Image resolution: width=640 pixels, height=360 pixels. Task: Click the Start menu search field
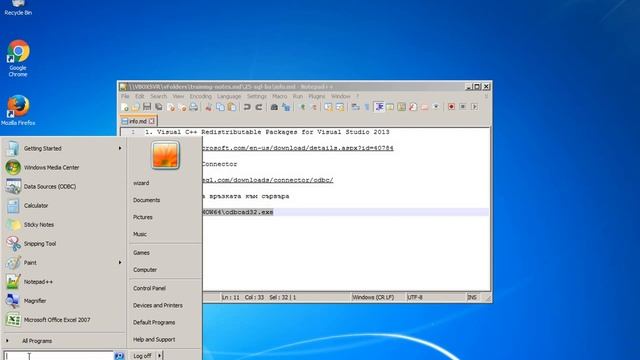58,356
